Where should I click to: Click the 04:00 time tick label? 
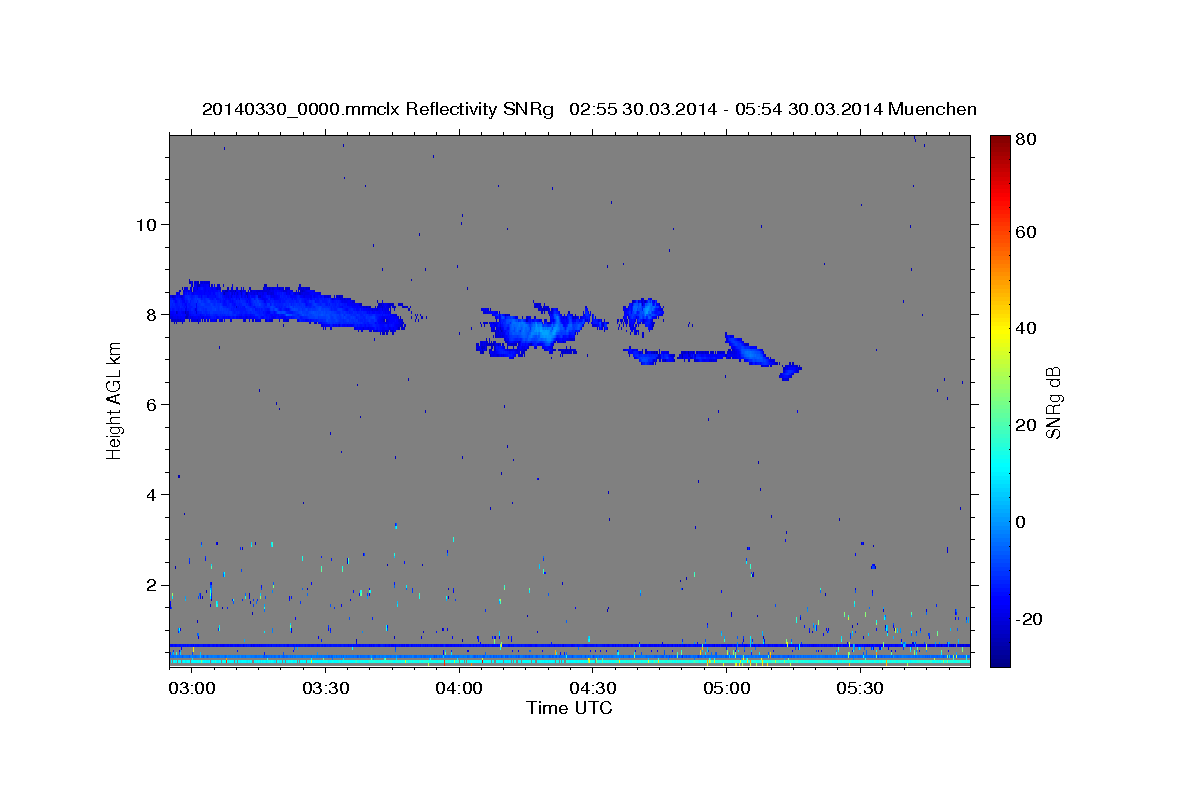click(459, 689)
